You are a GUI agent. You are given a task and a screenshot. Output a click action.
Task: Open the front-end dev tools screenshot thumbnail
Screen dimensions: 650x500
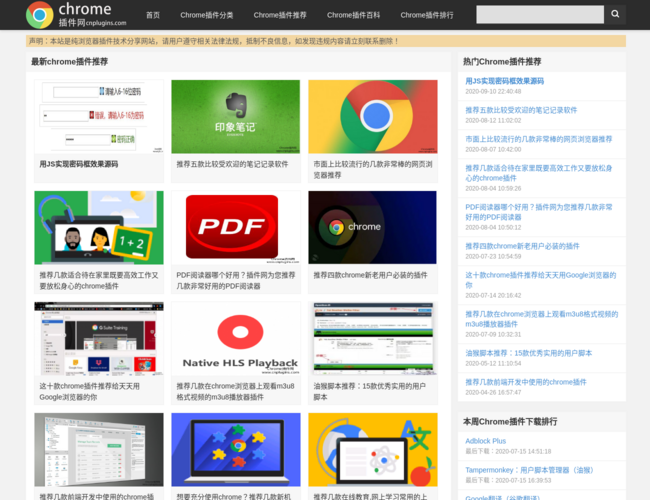99,450
